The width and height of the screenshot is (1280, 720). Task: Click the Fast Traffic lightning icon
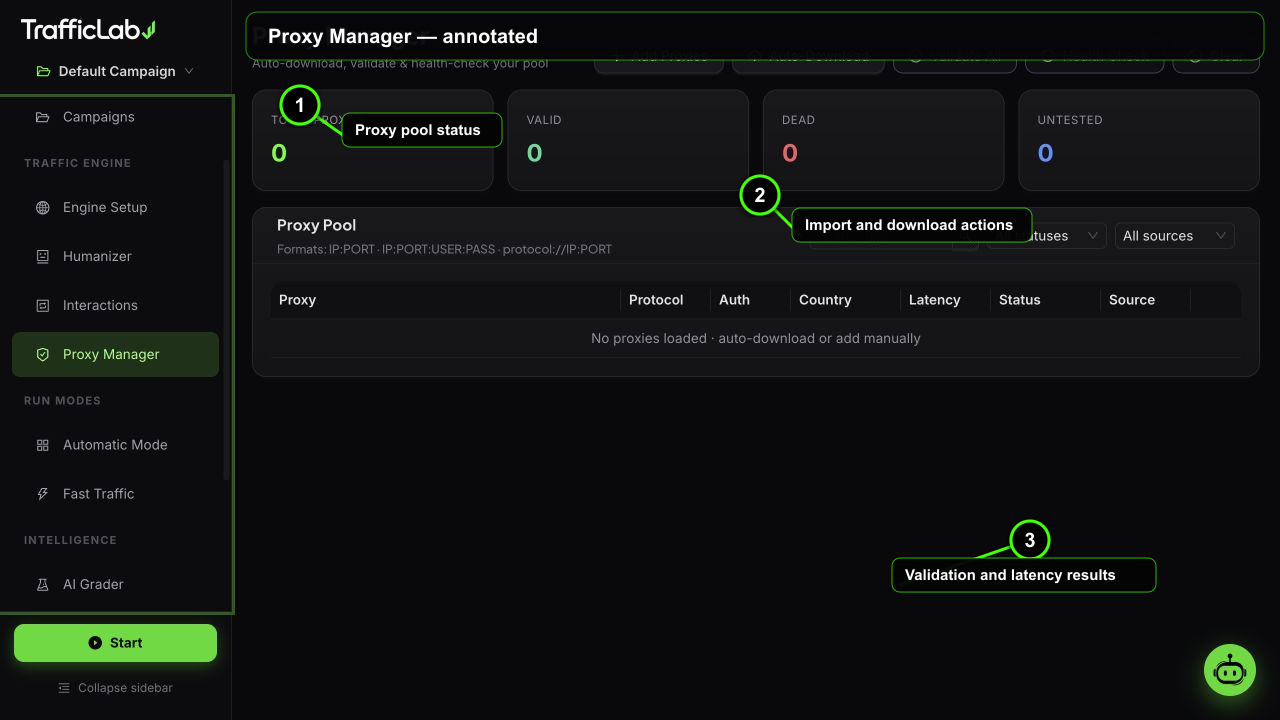click(42, 494)
